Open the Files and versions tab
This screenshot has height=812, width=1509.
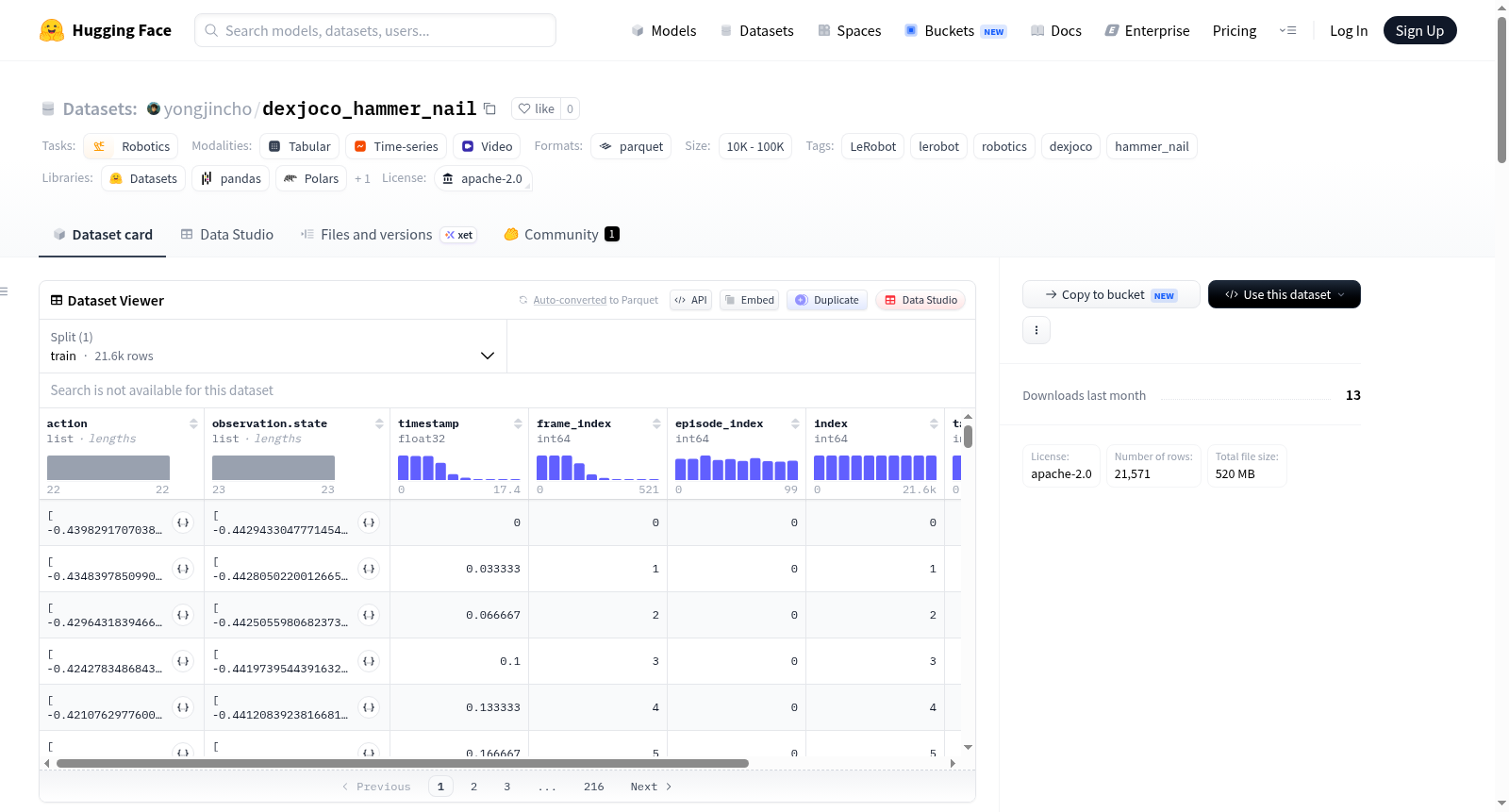point(389,235)
